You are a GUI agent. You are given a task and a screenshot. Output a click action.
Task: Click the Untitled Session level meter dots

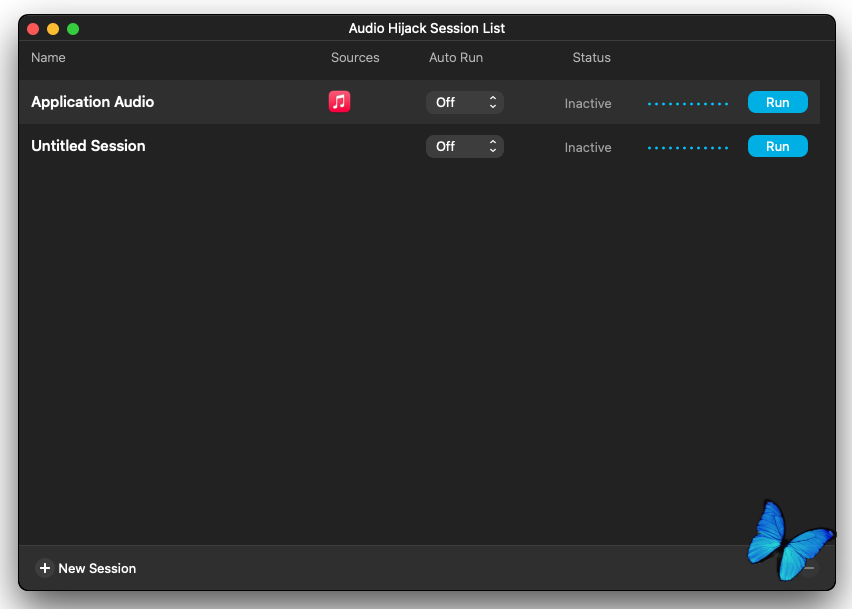tap(688, 147)
